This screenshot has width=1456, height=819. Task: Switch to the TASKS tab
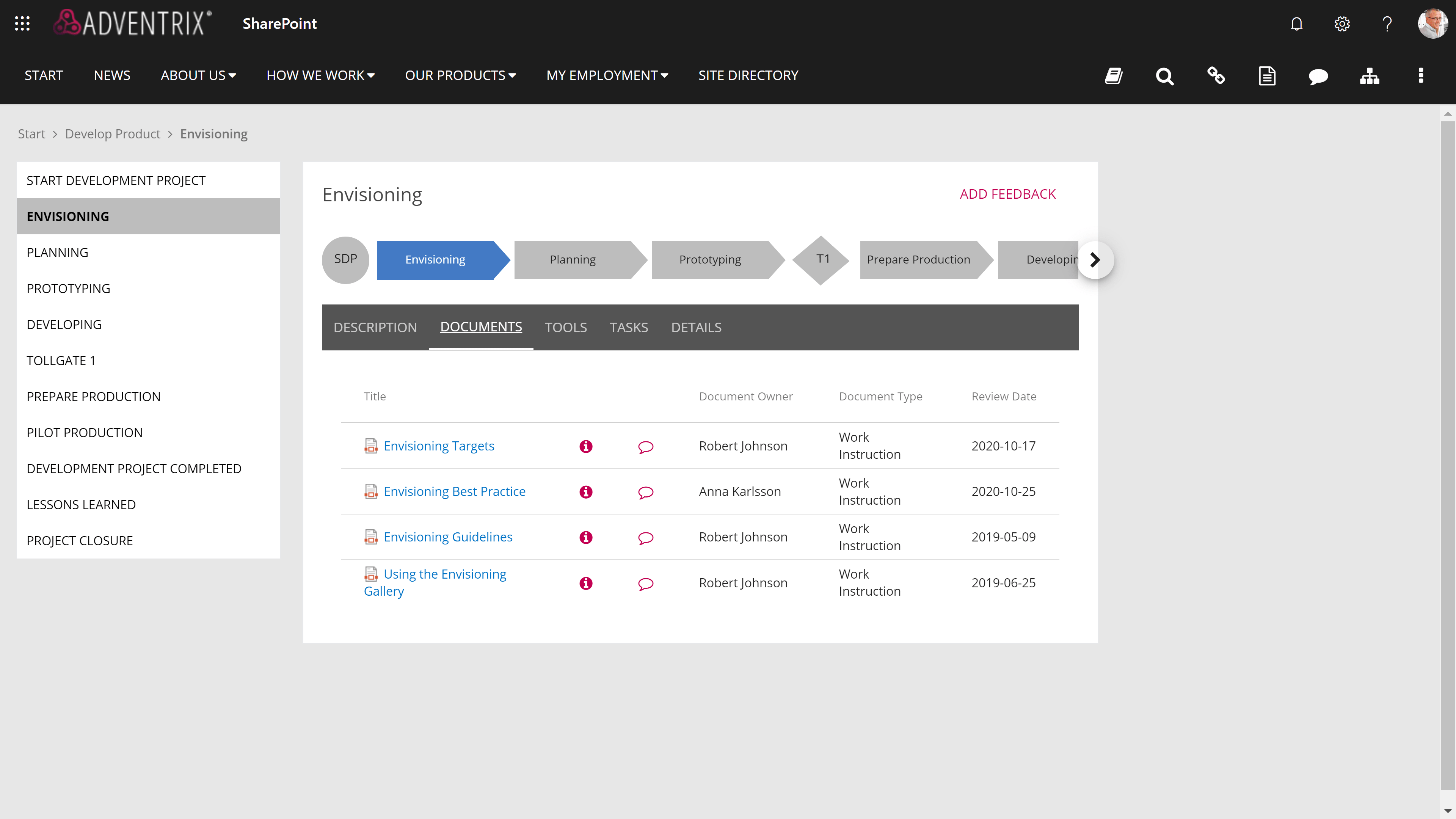pyautogui.click(x=629, y=327)
